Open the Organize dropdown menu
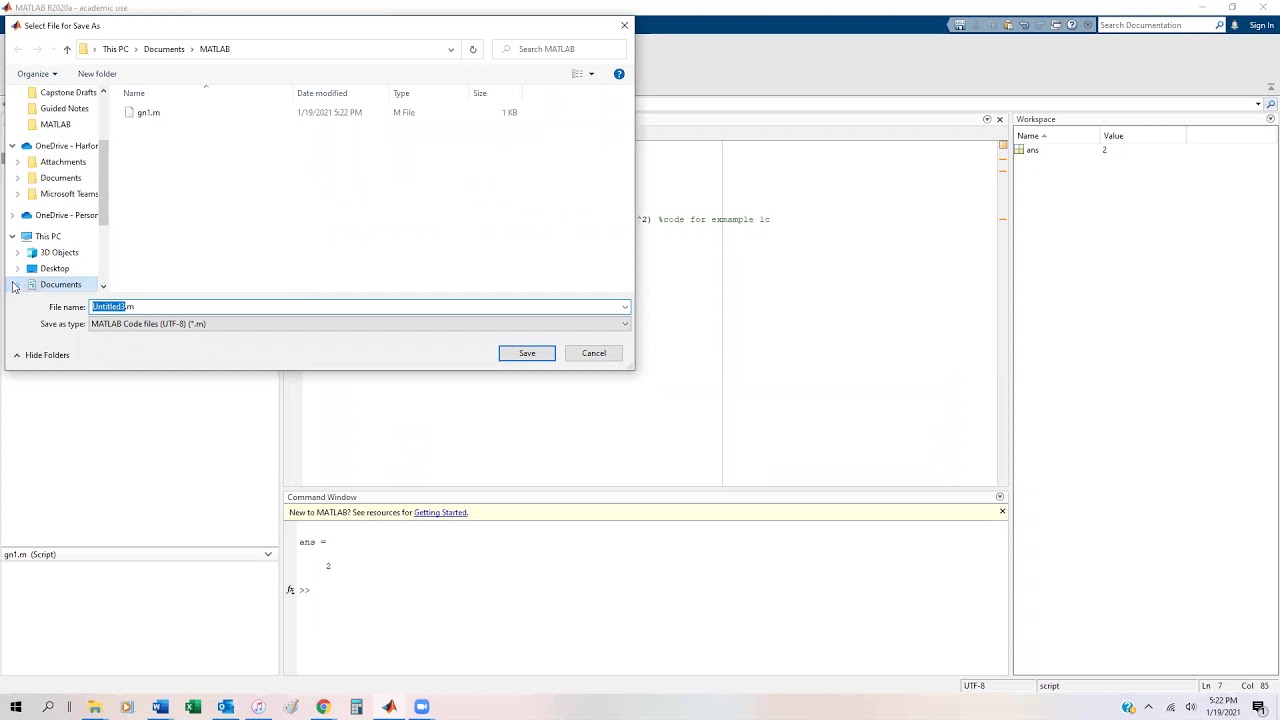This screenshot has height=720, width=1280. coord(37,74)
